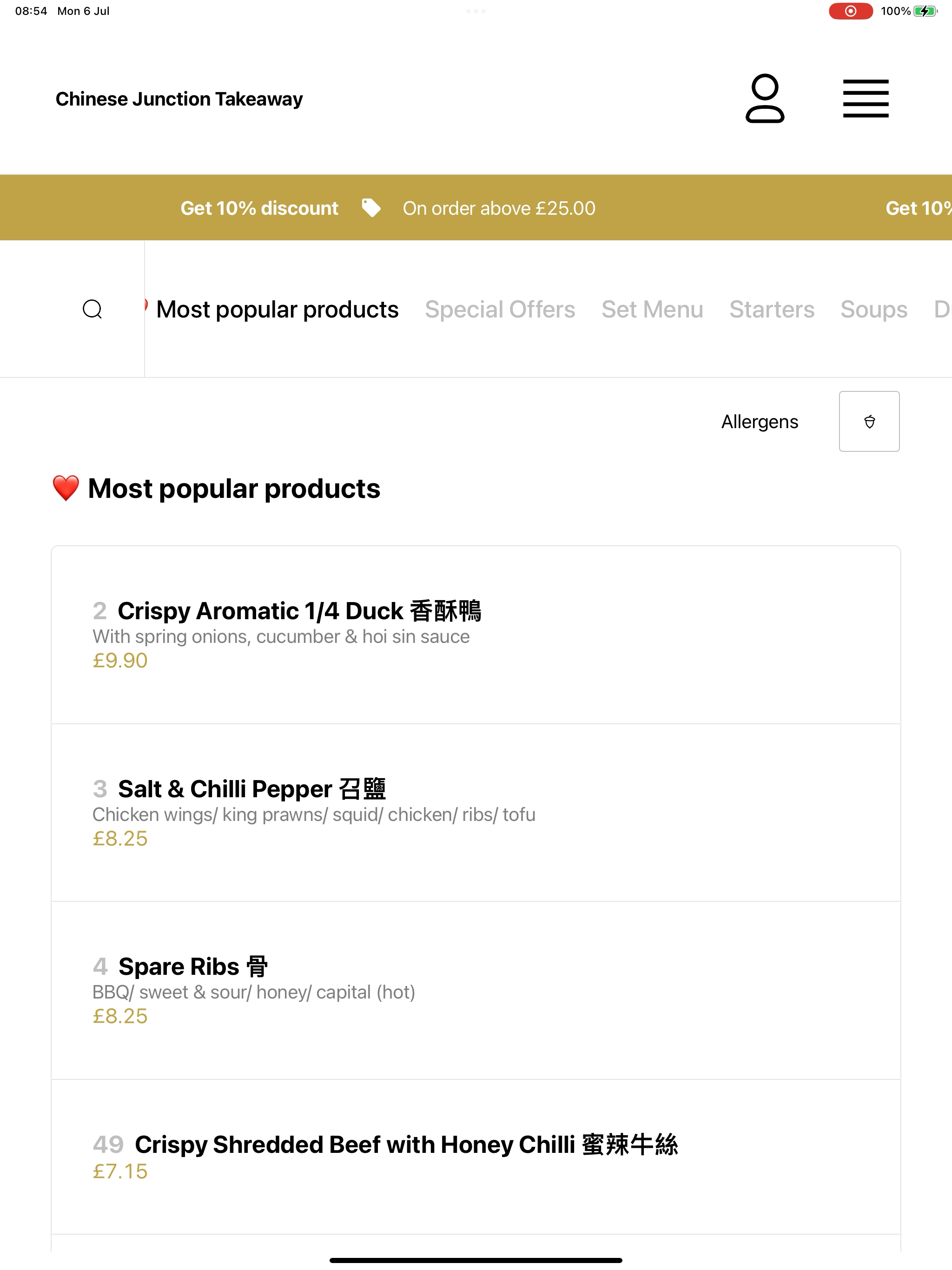Tap the search magnifier icon
Image resolution: width=952 pixels, height=1270 pixels.
pos(93,309)
